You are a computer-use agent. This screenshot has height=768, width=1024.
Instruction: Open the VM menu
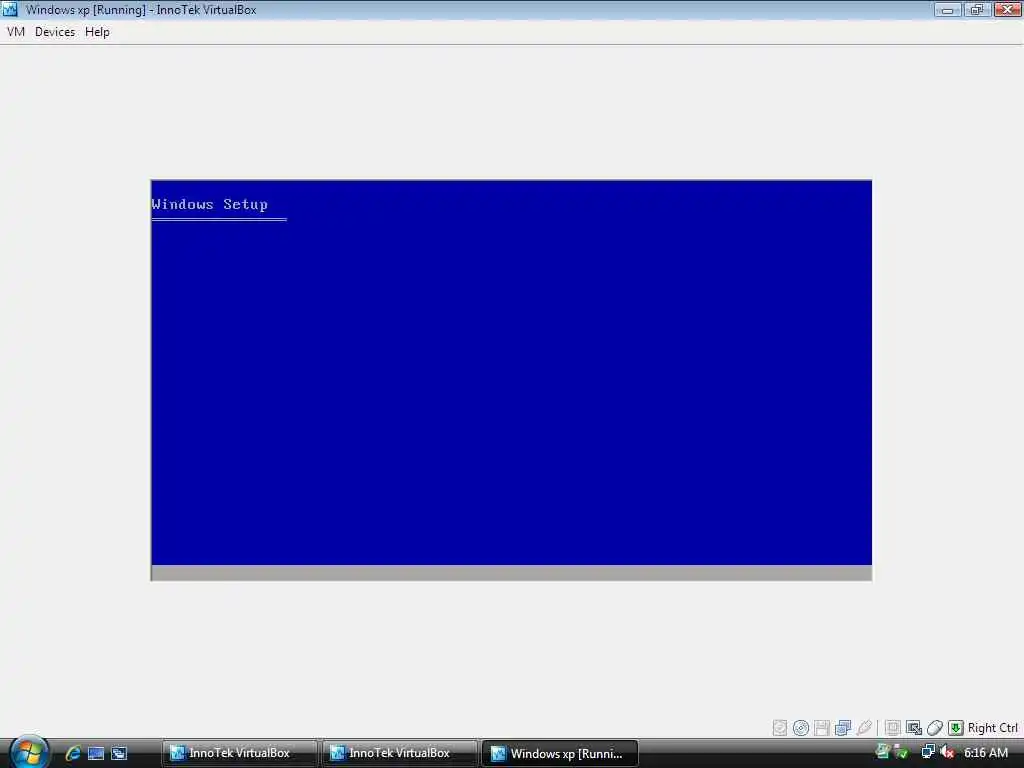(x=16, y=32)
